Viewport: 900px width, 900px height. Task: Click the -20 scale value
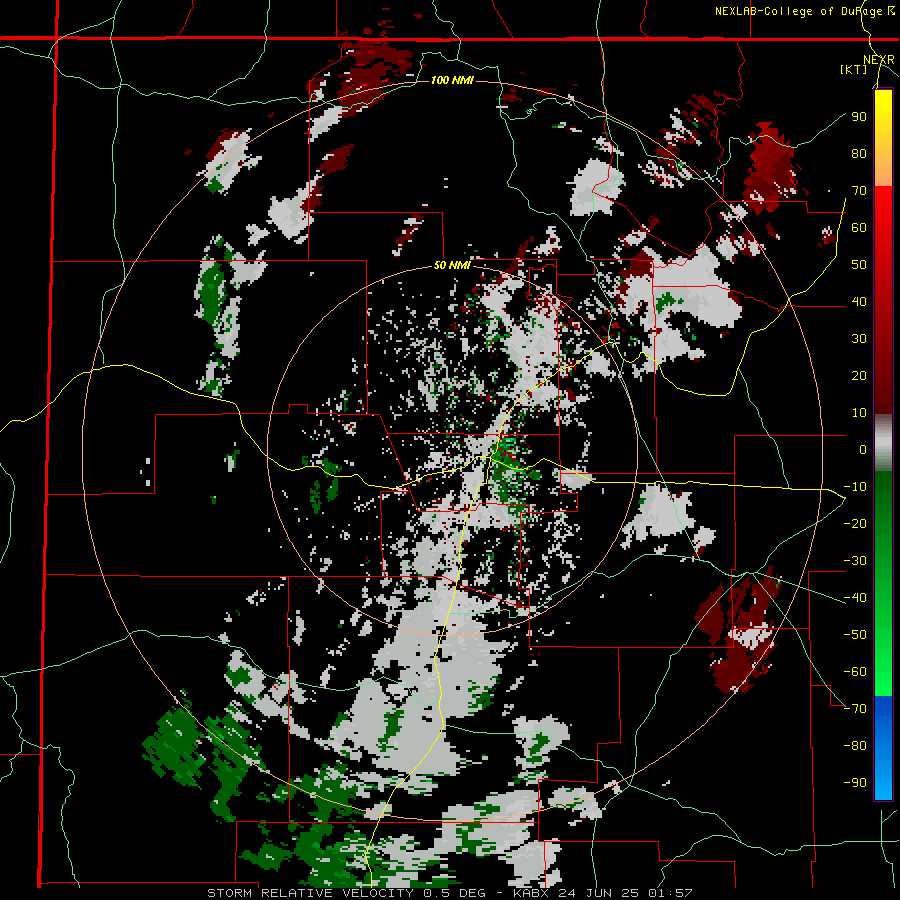pyautogui.click(x=855, y=523)
